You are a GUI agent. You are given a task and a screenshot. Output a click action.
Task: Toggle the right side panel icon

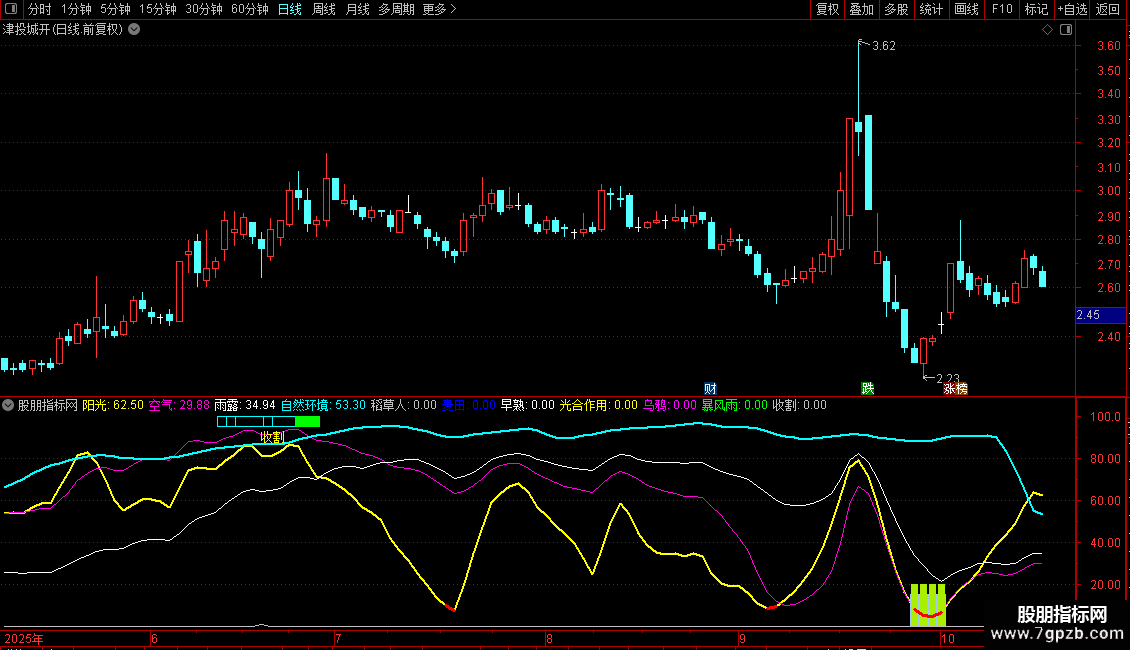pyautogui.click(x=1066, y=30)
